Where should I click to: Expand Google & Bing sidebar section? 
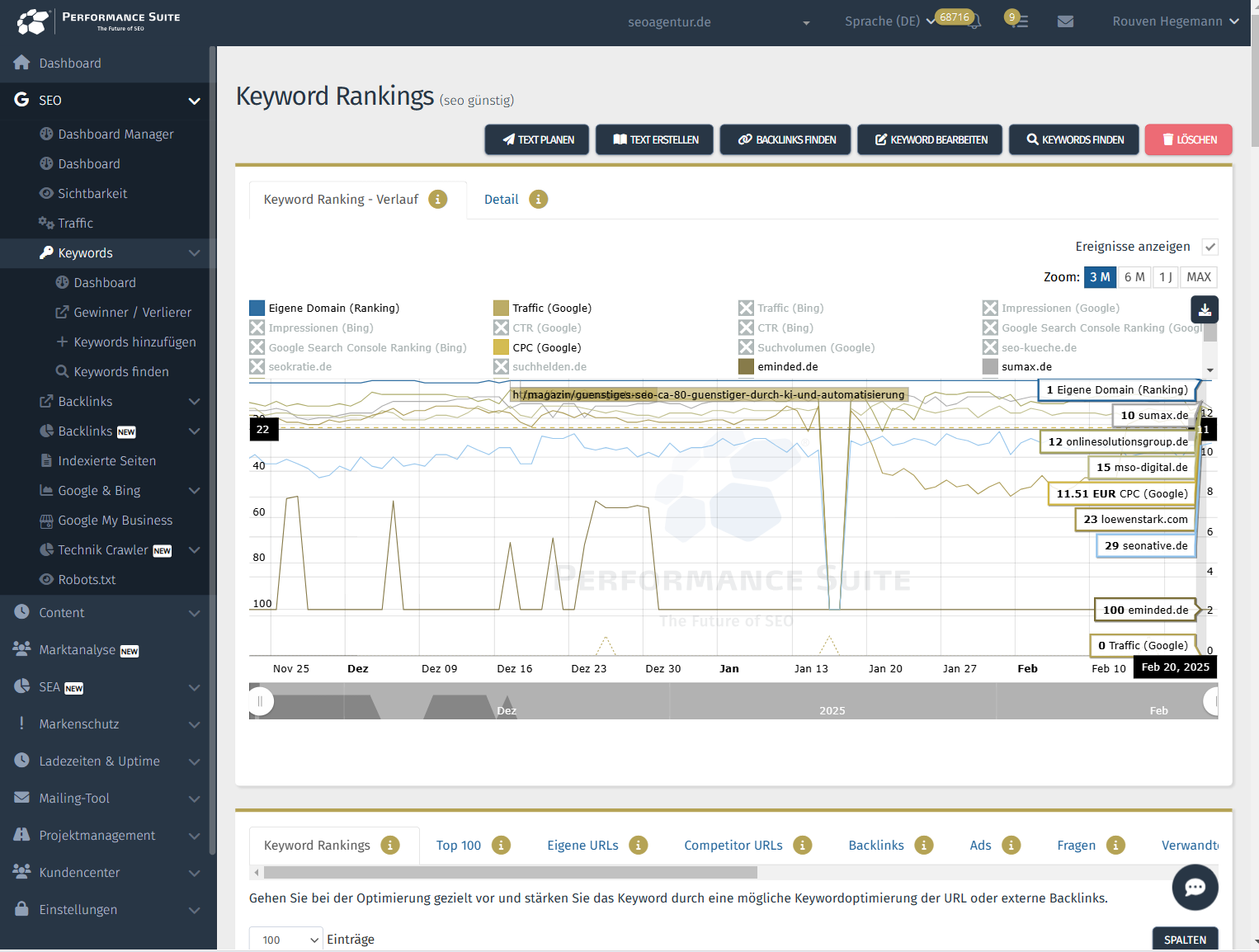(194, 491)
